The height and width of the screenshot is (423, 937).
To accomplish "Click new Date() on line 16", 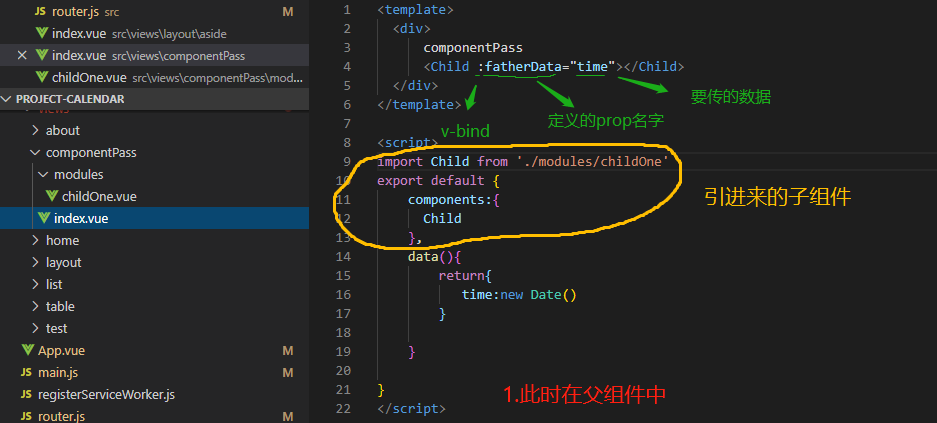I will (x=538, y=295).
